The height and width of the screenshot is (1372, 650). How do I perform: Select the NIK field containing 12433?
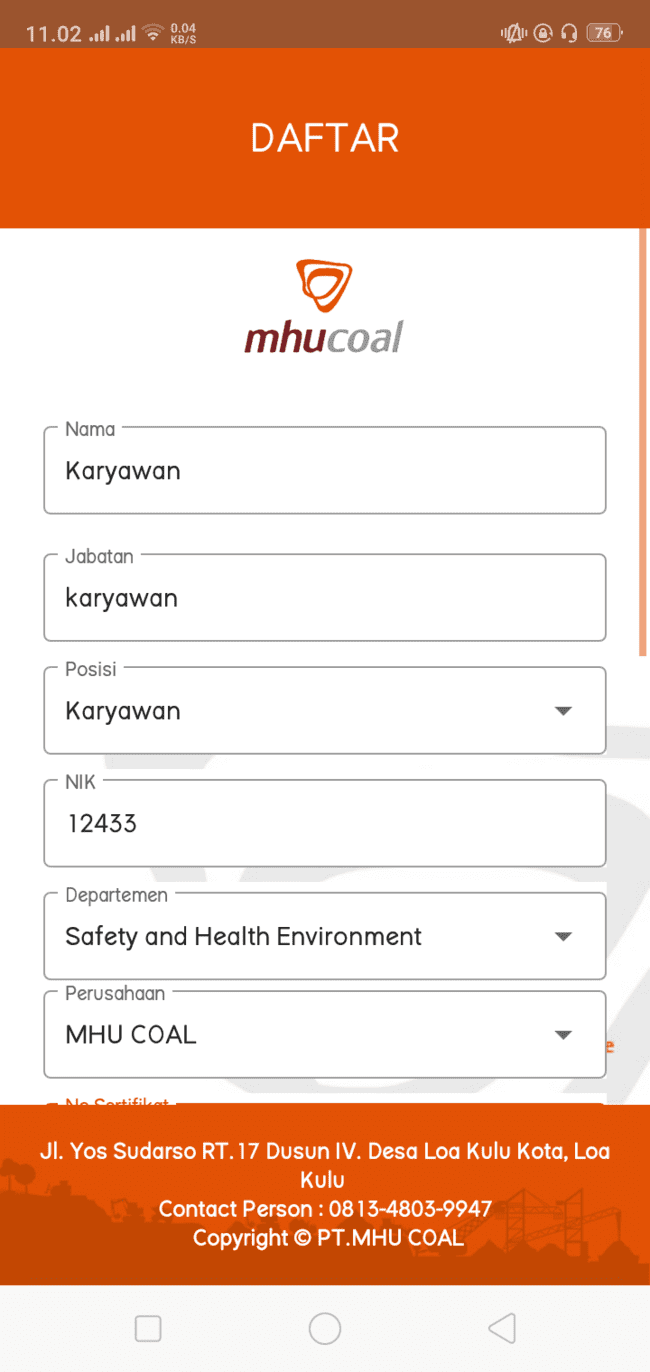(x=324, y=824)
